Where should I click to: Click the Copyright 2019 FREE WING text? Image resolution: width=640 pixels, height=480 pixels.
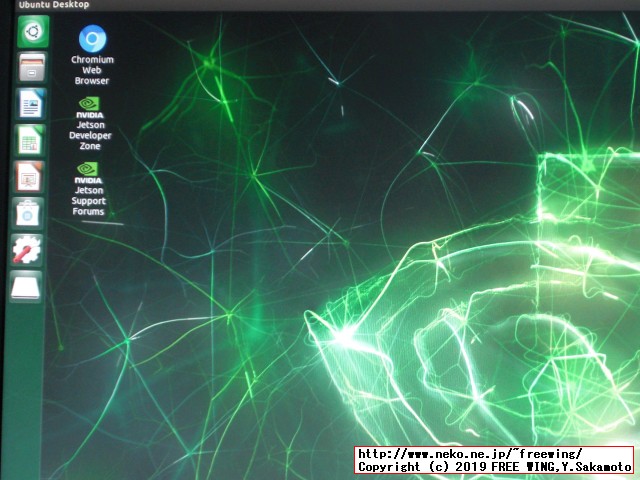pos(494,467)
